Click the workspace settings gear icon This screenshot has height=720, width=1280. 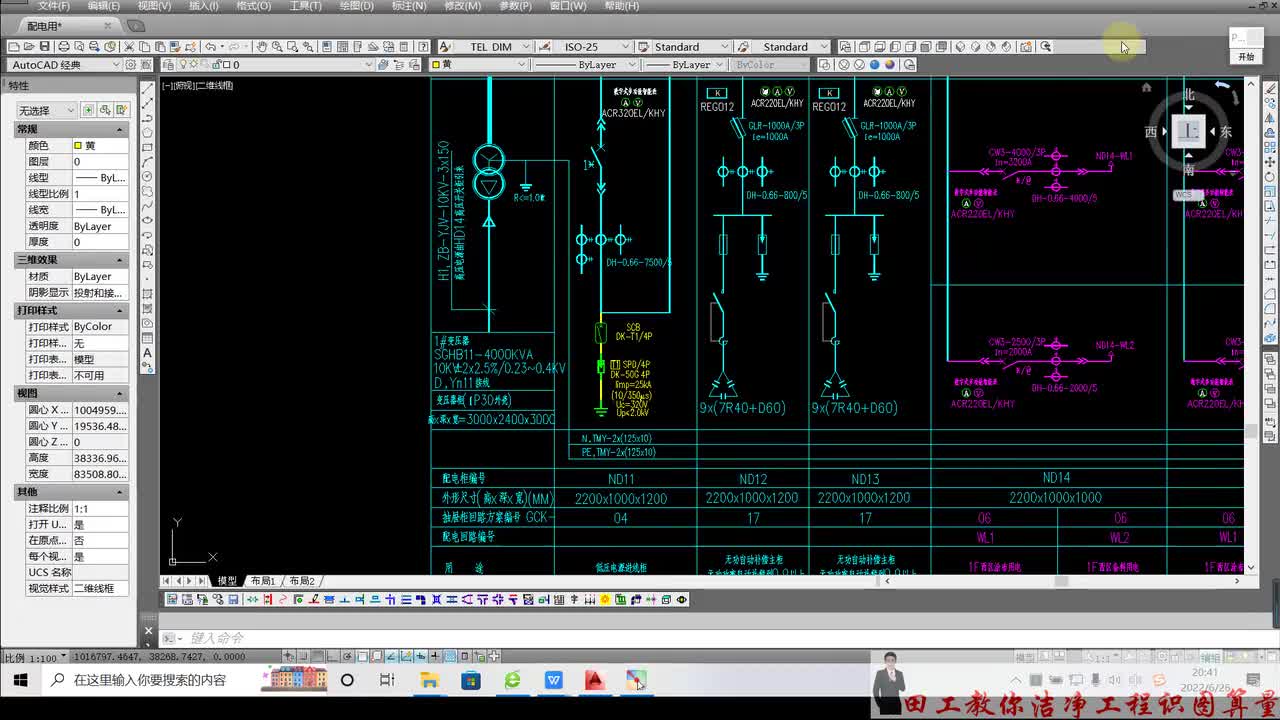point(131,65)
